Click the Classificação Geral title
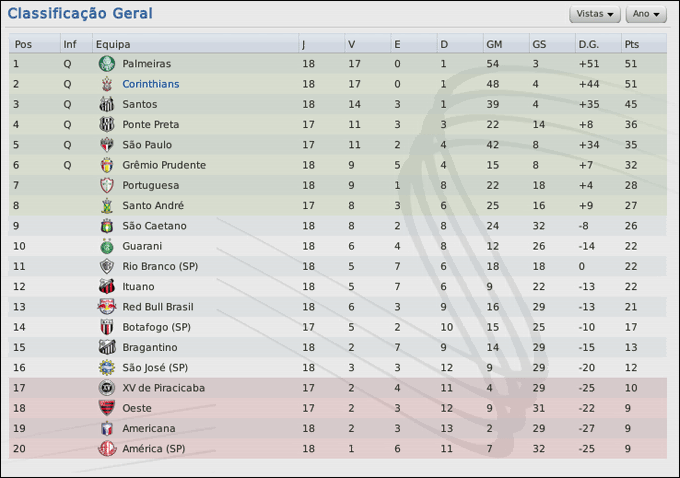This screenshot has height=478, width=680. 80,14
